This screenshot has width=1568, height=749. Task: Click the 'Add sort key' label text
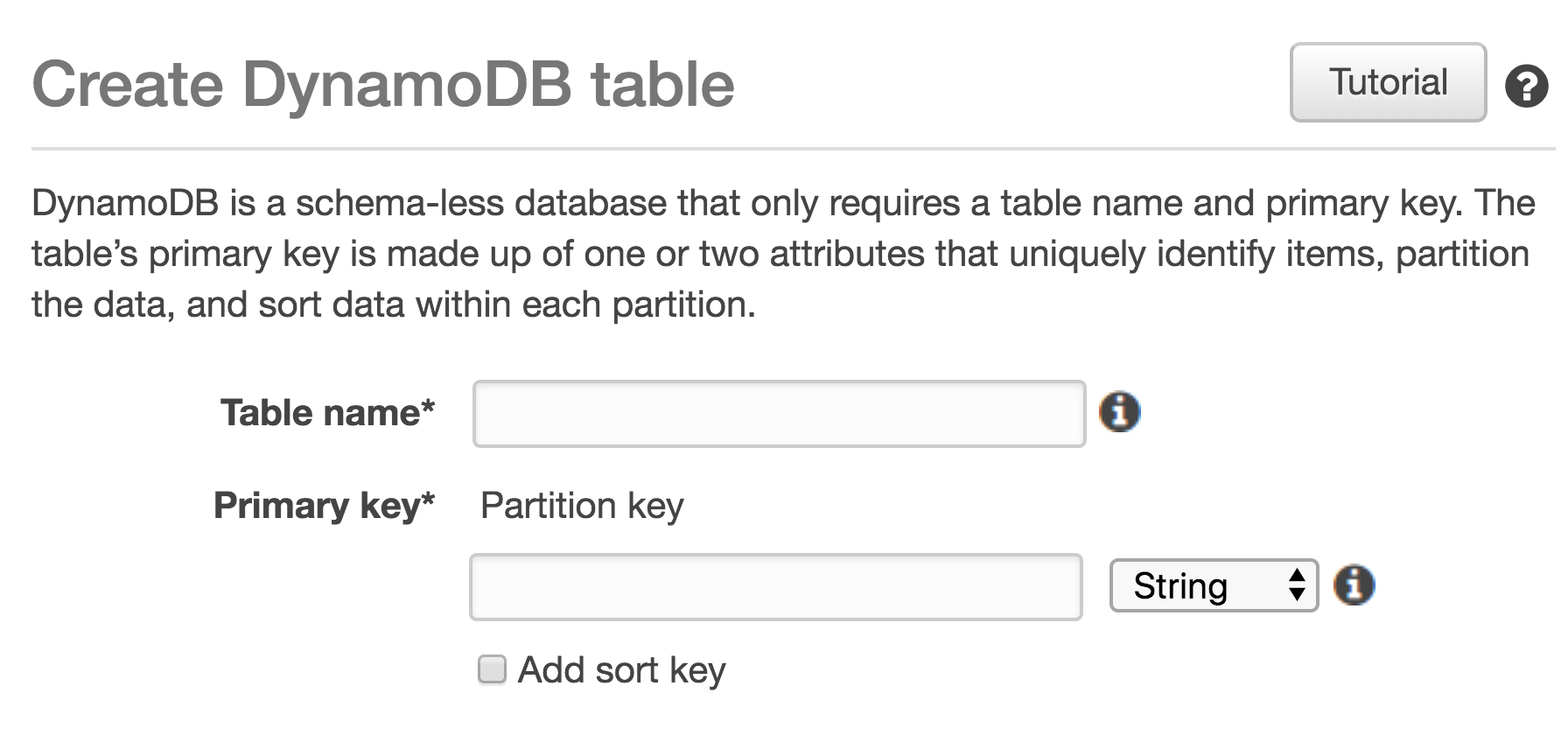pos(621,670)
